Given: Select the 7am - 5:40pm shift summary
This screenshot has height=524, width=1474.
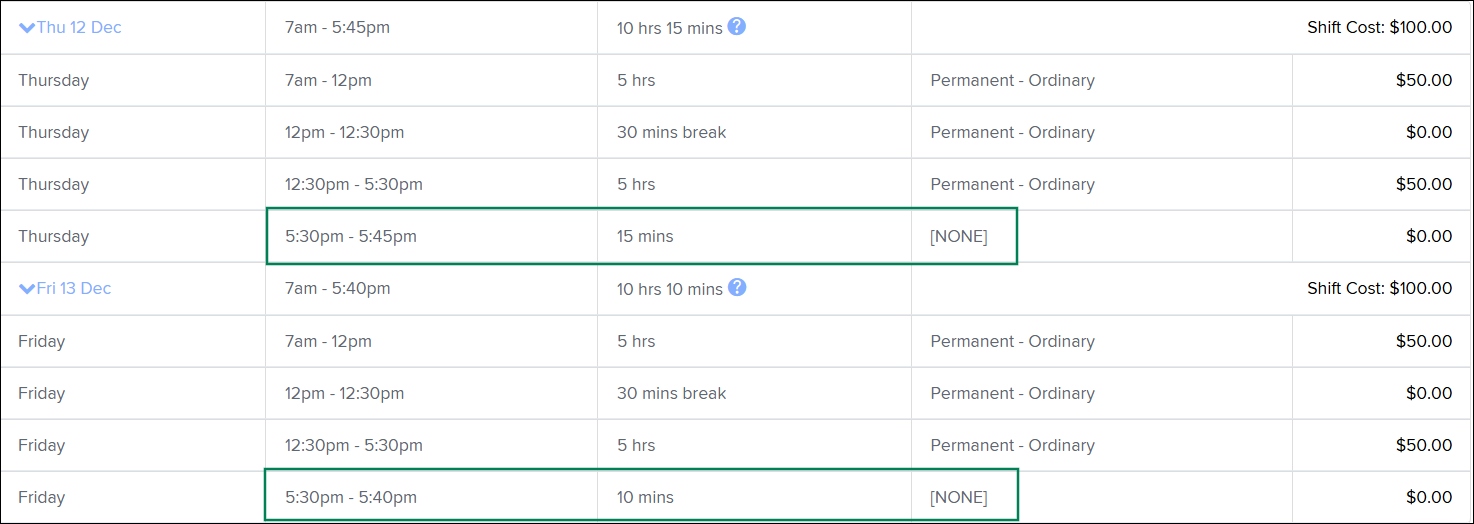Looking at the screenshot, I should (x=338, y=289).
